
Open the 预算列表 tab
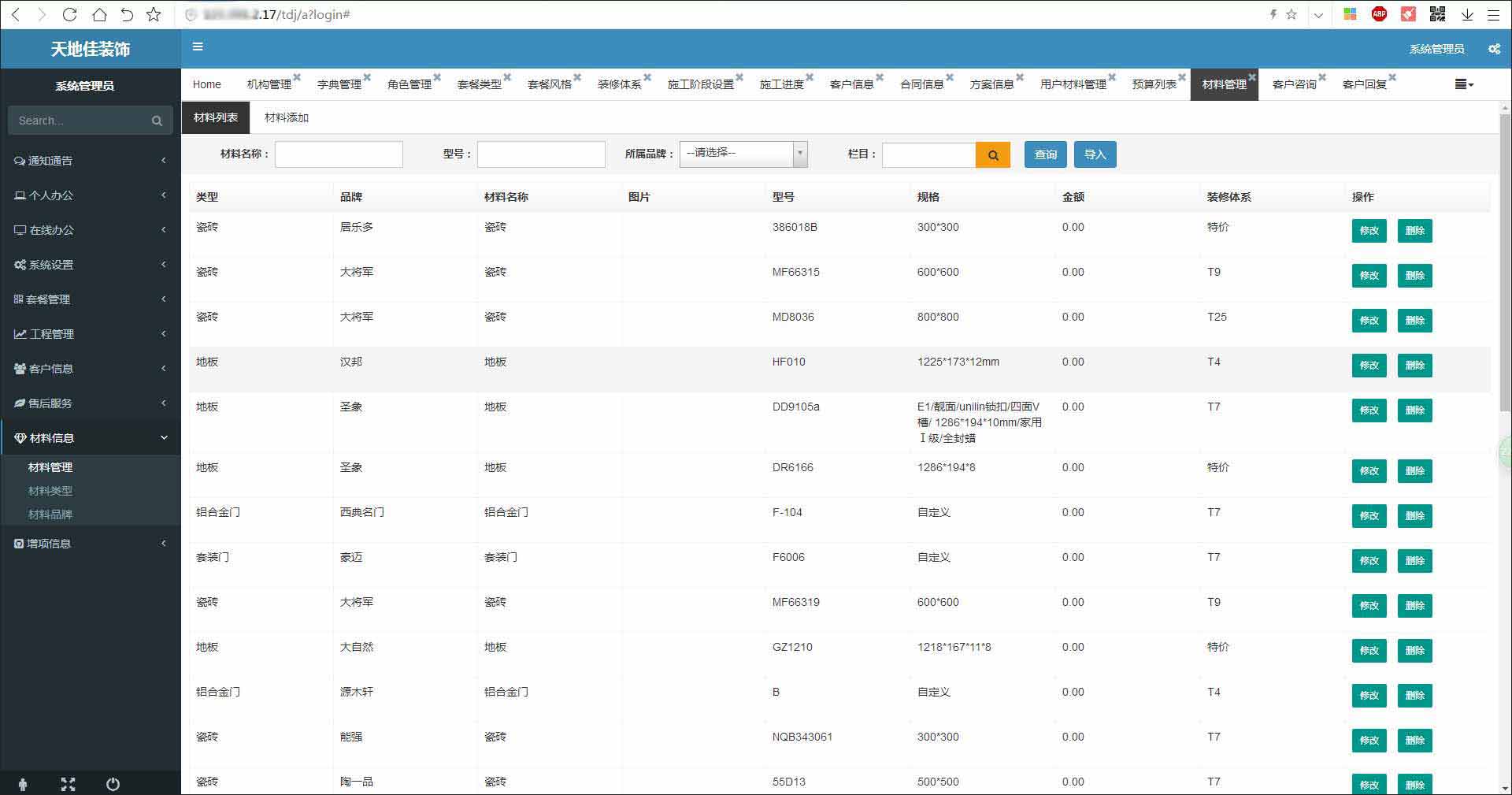(1154, 84)
